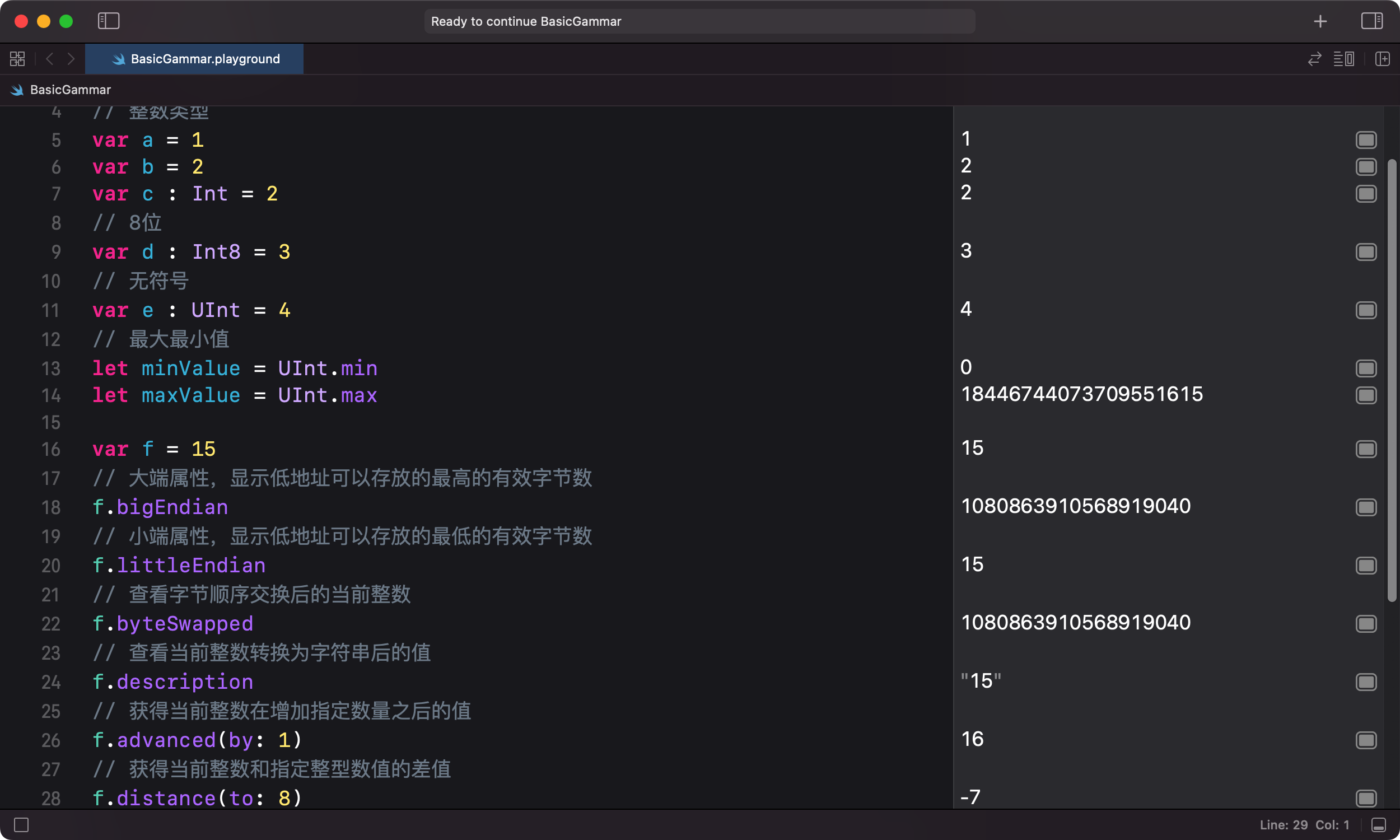This screenshot has height=840, width=1400.
Task: Toggle the inspector panel on the right
Action: [1371, 21]
